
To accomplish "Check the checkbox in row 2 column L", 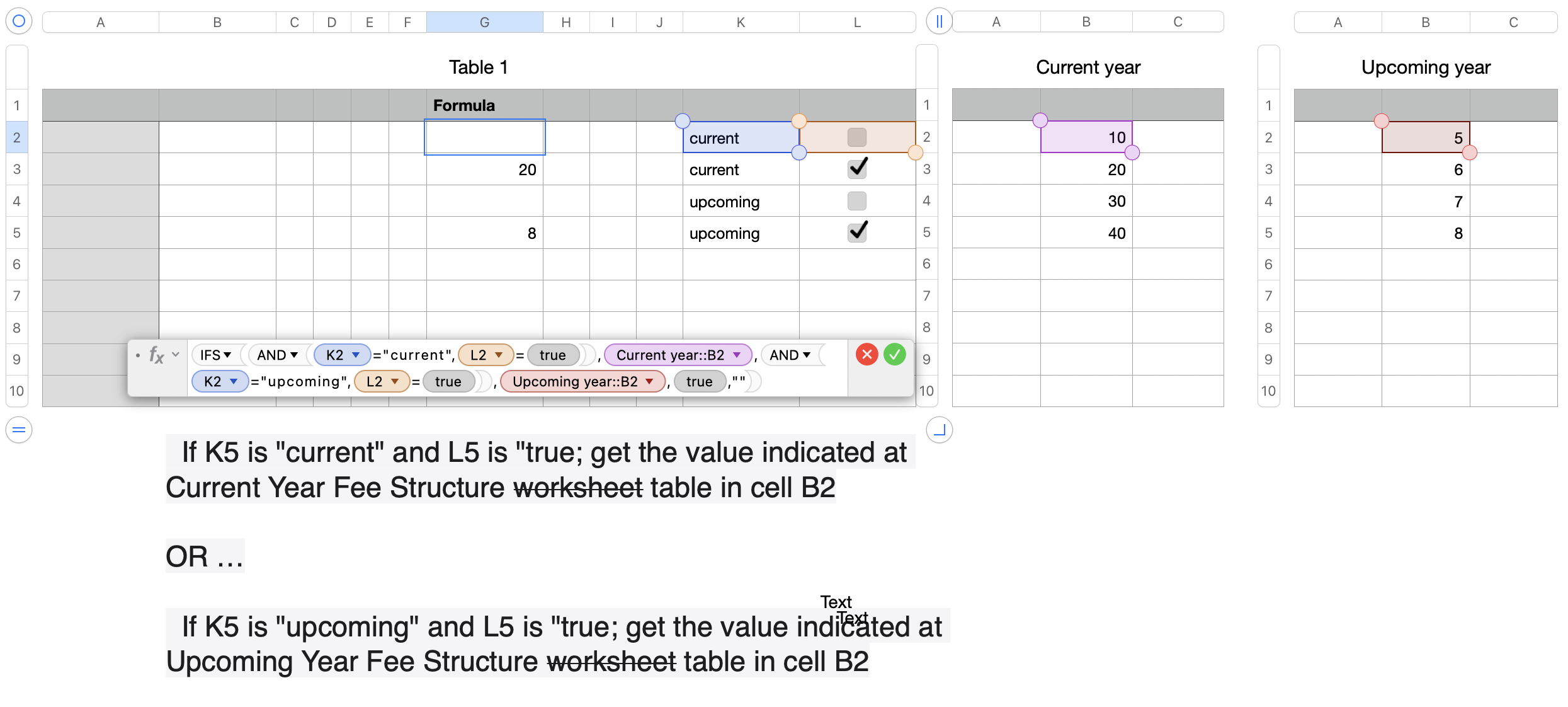I will [x=856, y=137].
